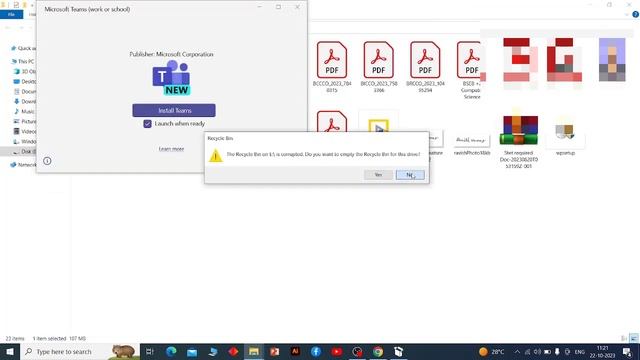Open the File tab in File Explorer
The height and width of the screenshot is (360, 640).
11,14
